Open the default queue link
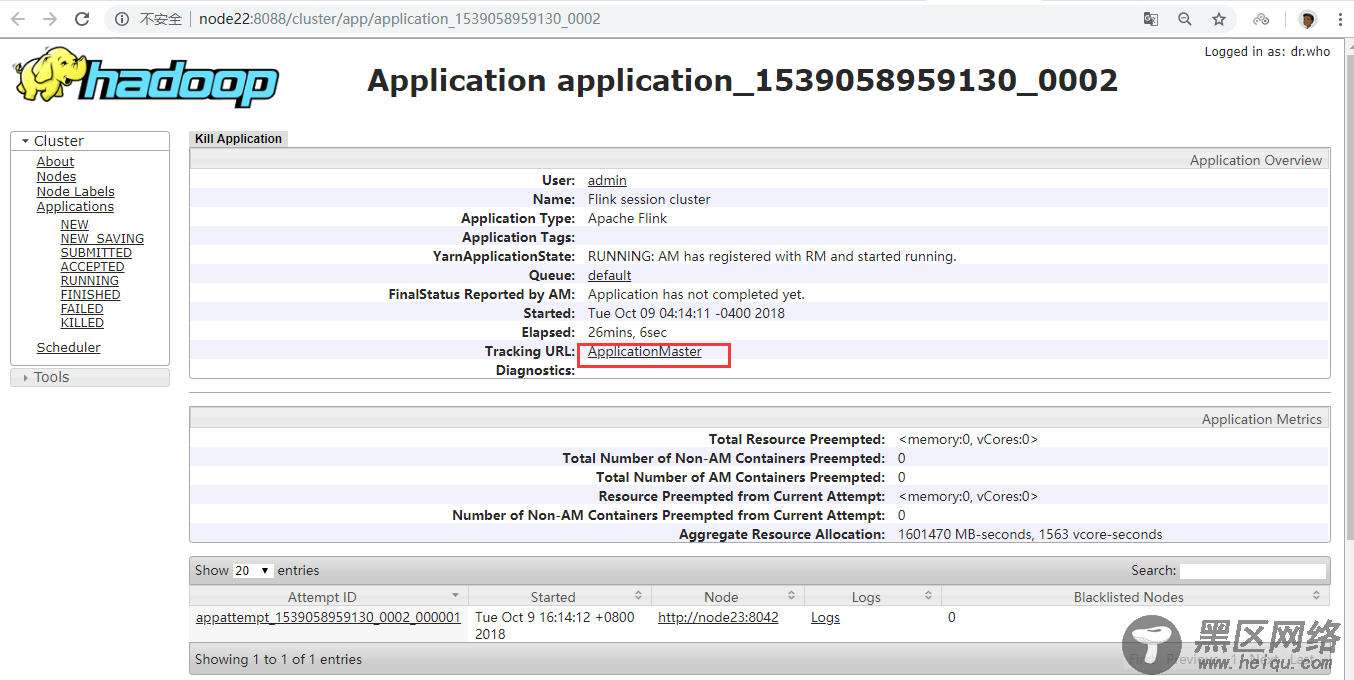 610,276
